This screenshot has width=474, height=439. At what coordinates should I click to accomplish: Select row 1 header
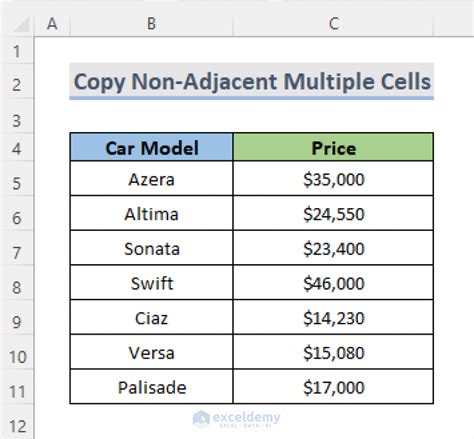coord(17,51)
